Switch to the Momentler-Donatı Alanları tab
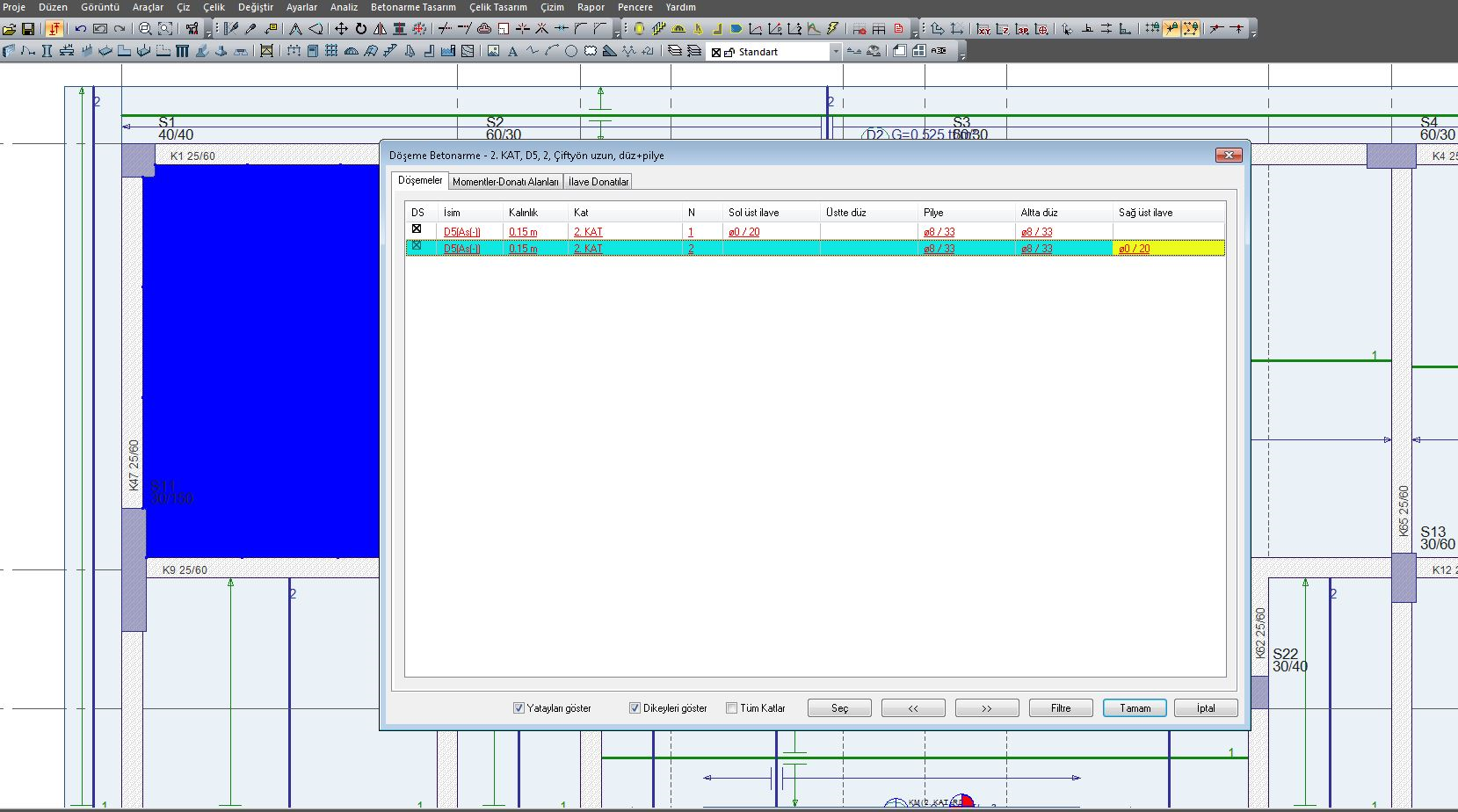Screen dimensions: 1458x812 505,182
